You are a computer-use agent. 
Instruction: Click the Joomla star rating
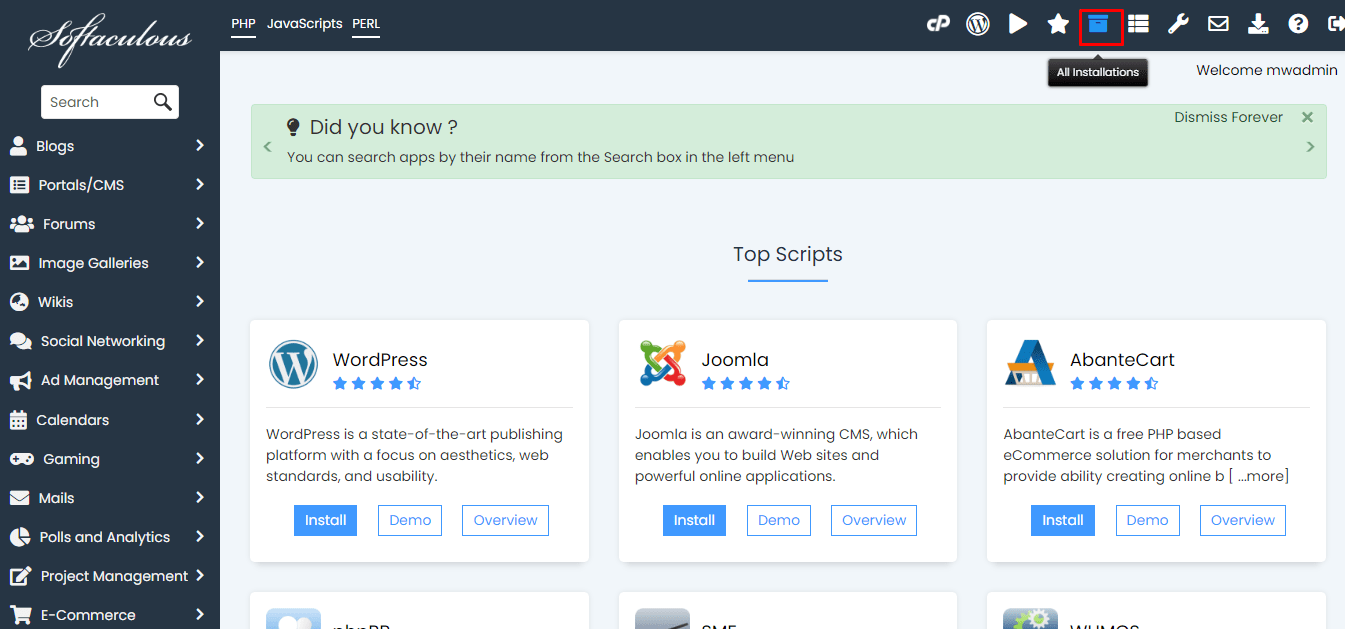tap(746, 383)
